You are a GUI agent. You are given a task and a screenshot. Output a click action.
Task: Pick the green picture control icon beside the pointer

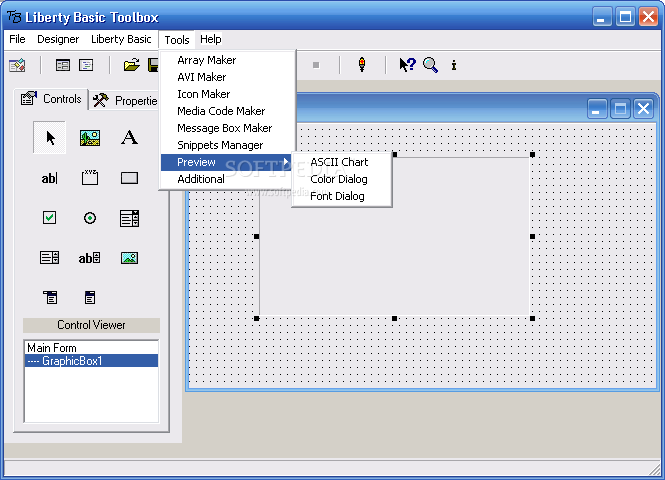tap(90, 138)
